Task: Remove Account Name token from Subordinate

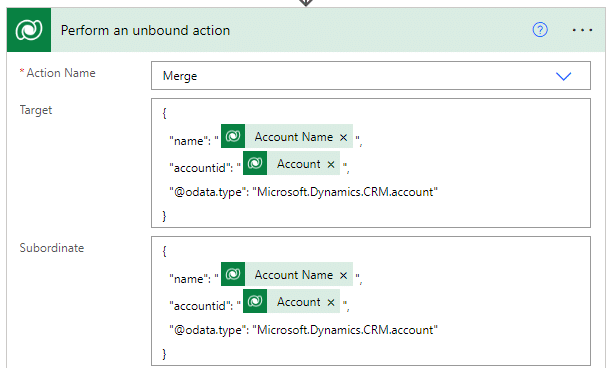Action: (343, 276)
